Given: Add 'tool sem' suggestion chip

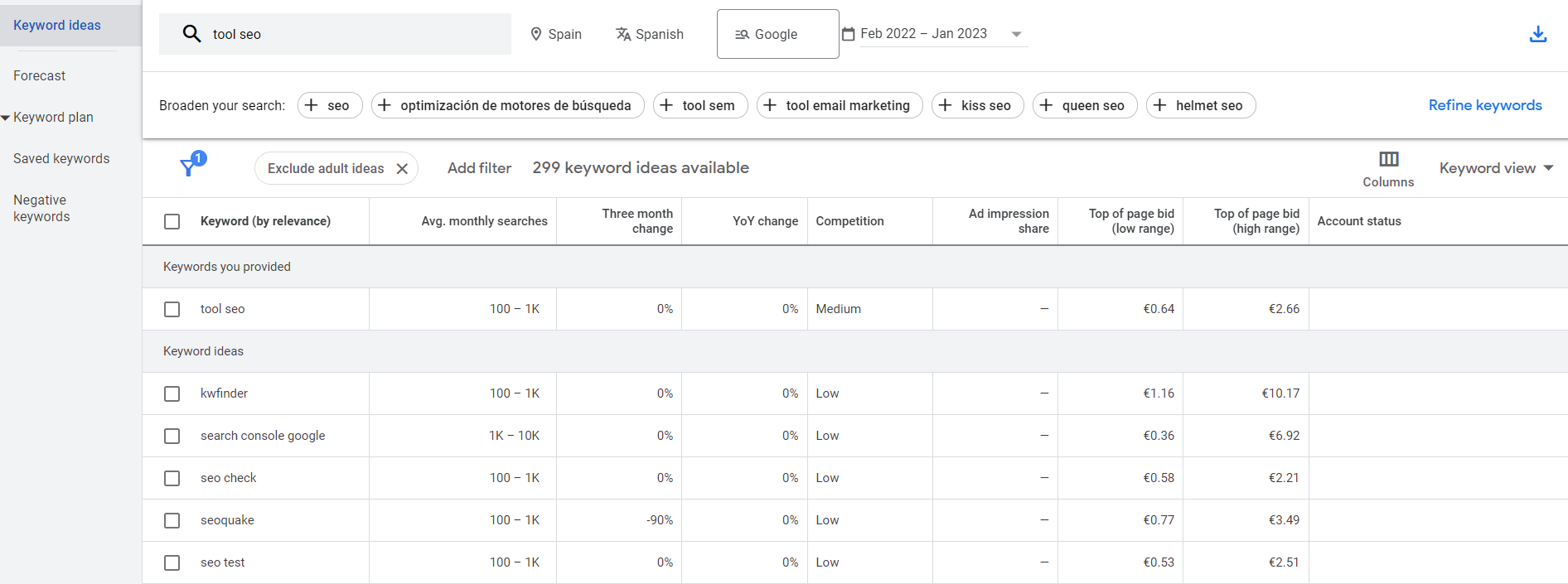Looking at the screenshot, I should (x=700, y=105).
